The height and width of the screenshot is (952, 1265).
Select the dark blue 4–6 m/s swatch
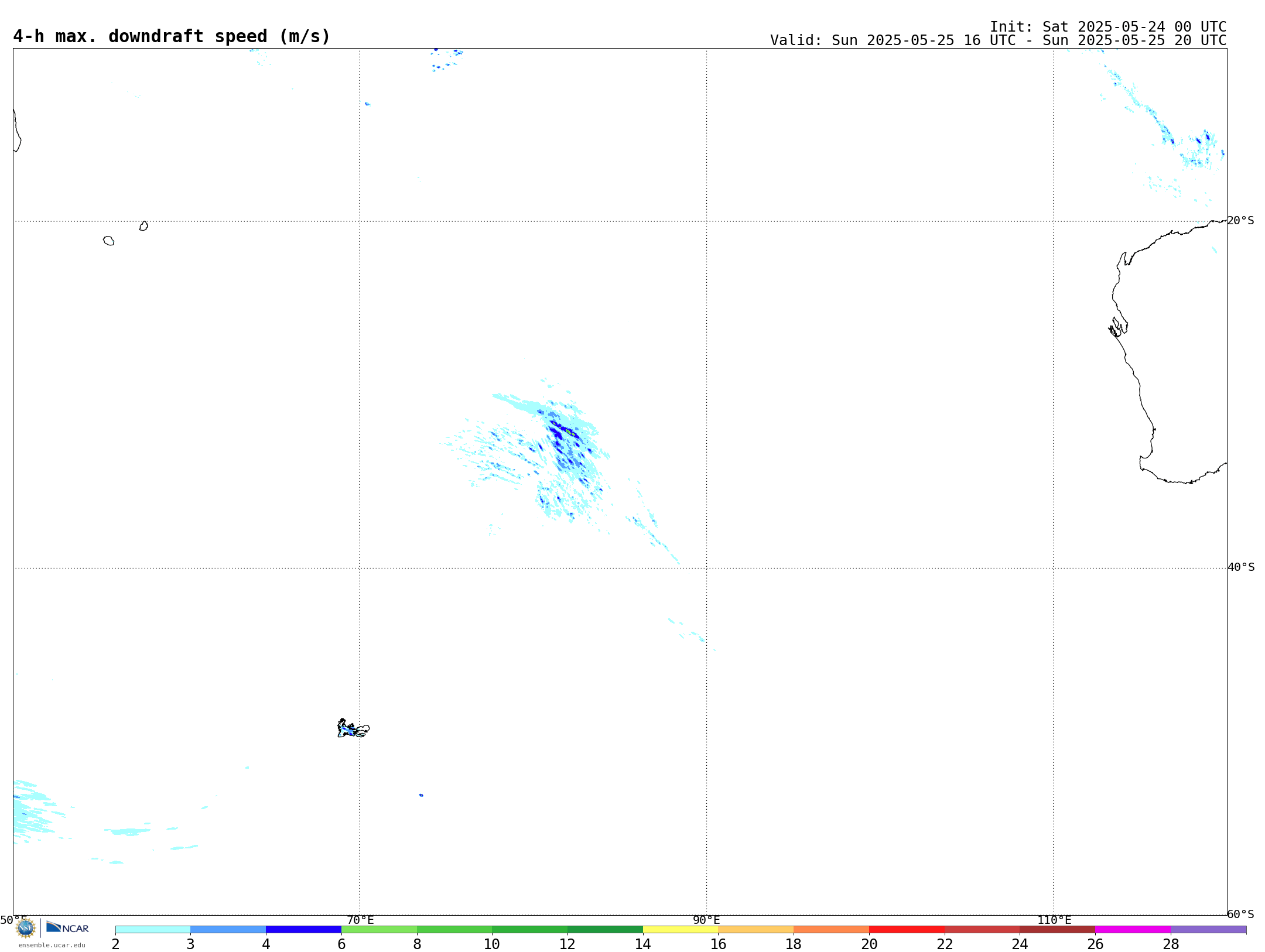(303, 929)
